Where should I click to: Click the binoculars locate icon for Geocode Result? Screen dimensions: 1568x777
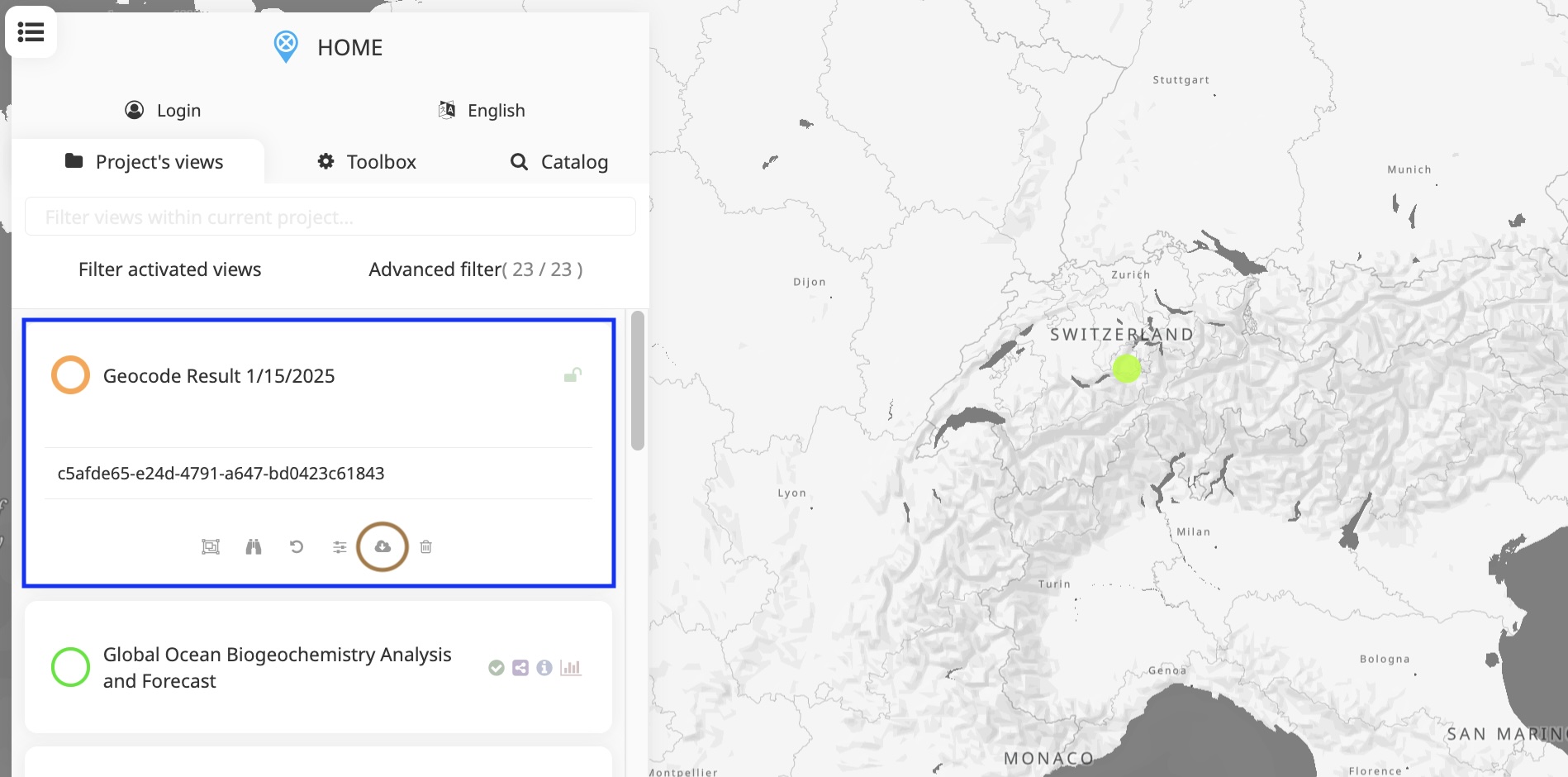[254, 546]
